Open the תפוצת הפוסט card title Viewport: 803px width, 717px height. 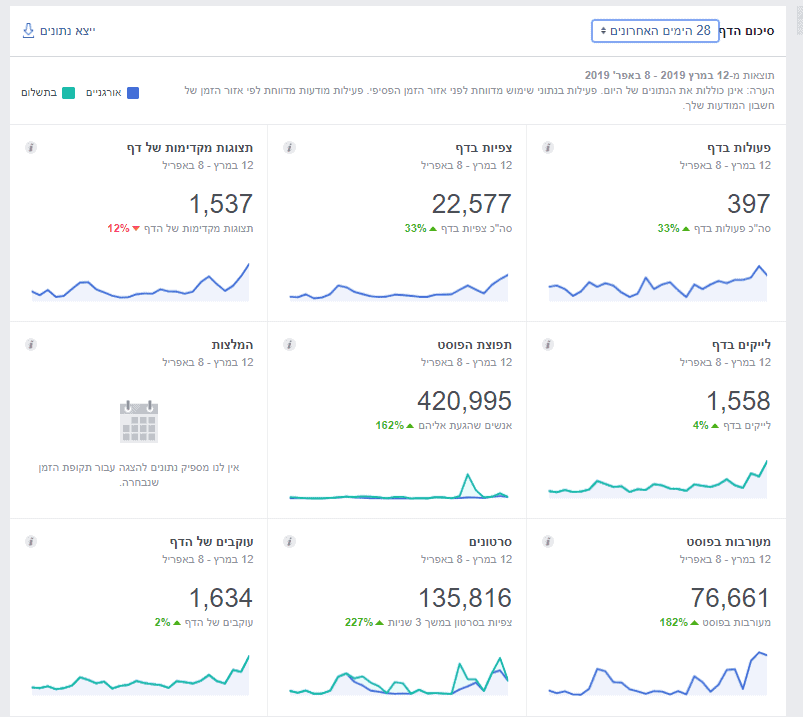476,345
